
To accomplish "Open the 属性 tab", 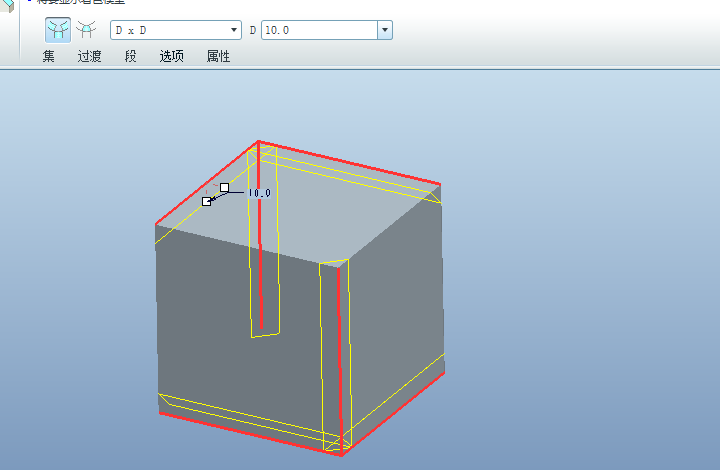I will tap(218, 56).
